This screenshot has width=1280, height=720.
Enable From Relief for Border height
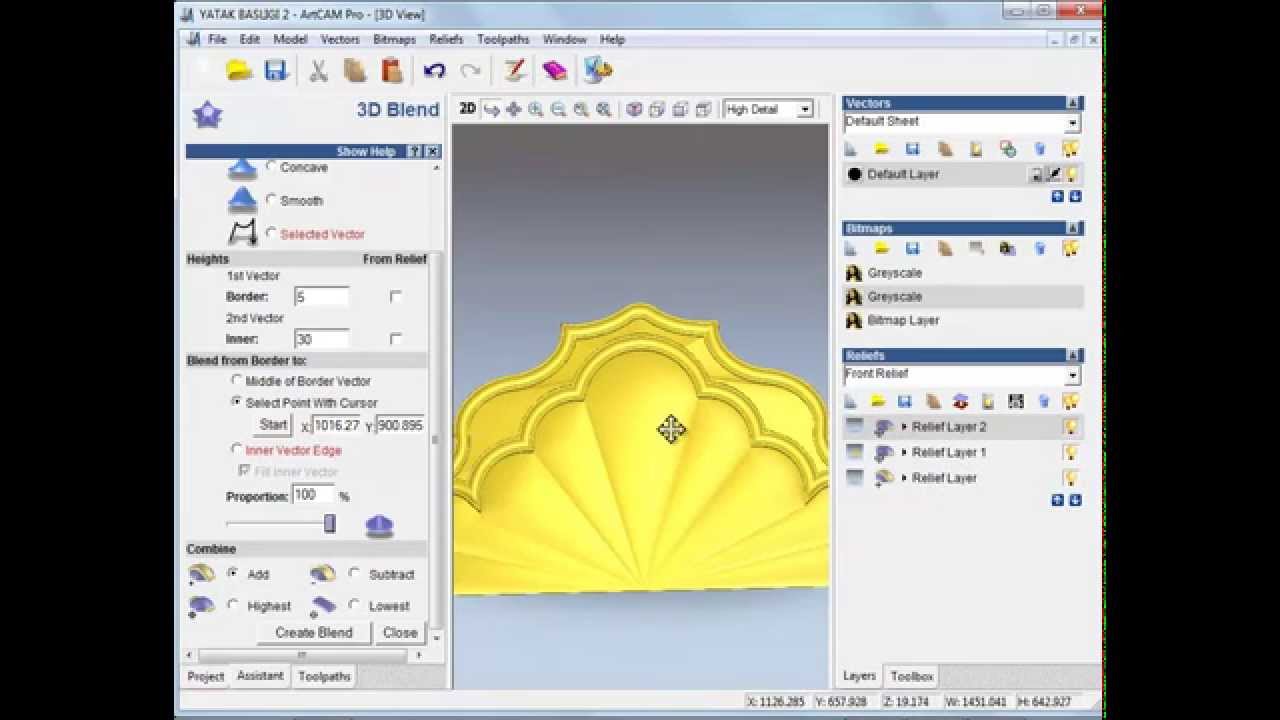pos(395,297)
